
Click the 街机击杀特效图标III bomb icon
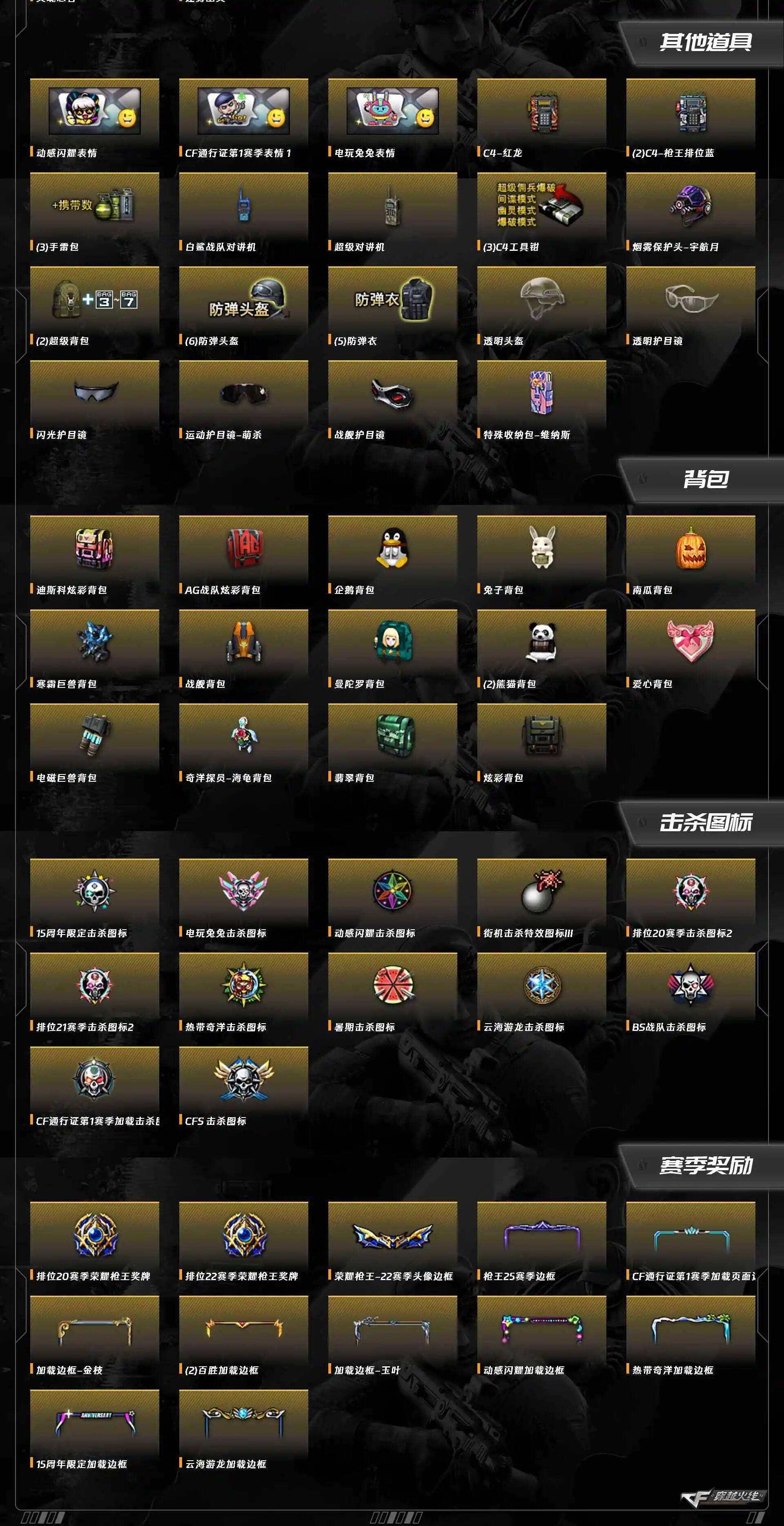coord(542,891)
